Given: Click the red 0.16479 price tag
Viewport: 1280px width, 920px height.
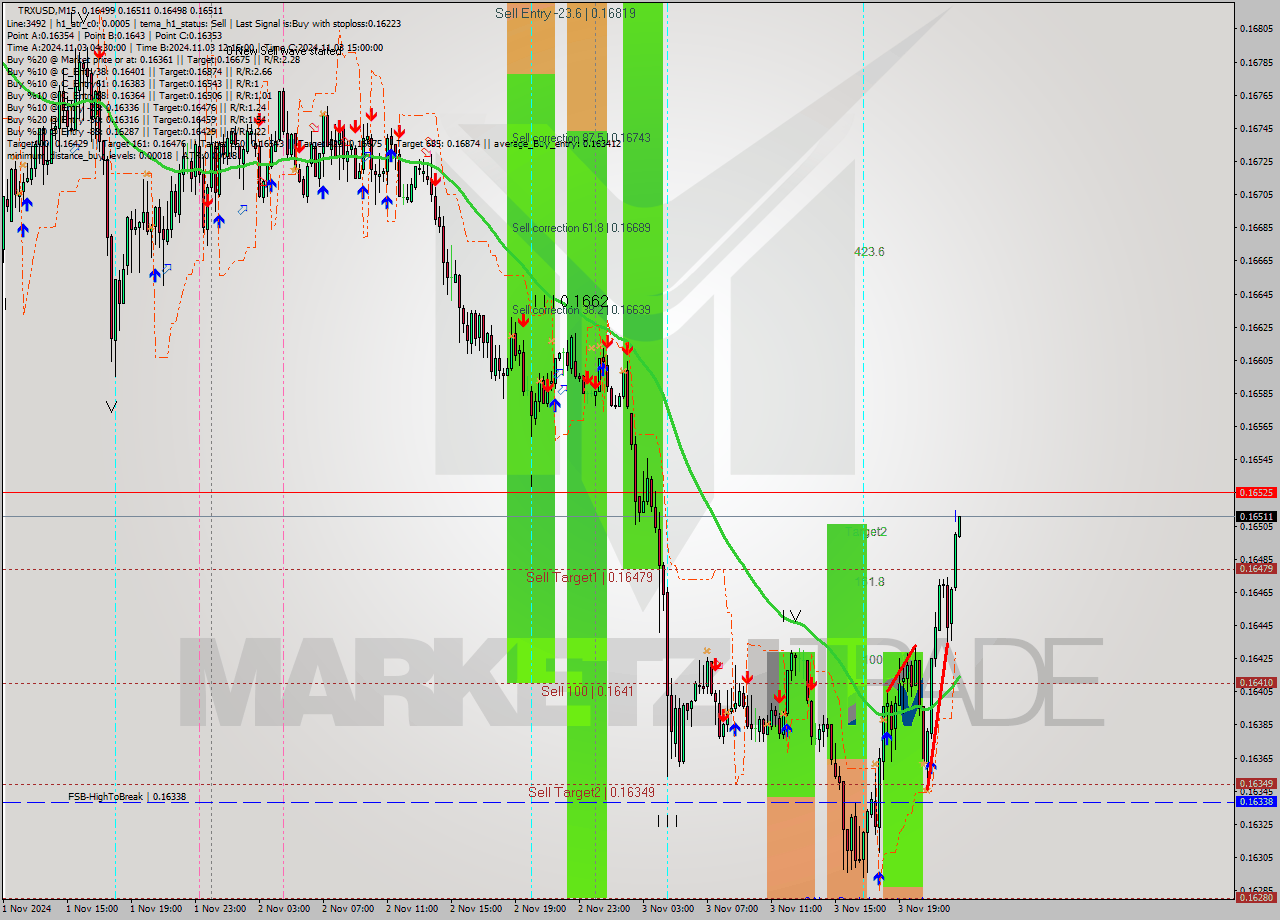Looking at the screenshot, I should click(x=1257, y=568).
